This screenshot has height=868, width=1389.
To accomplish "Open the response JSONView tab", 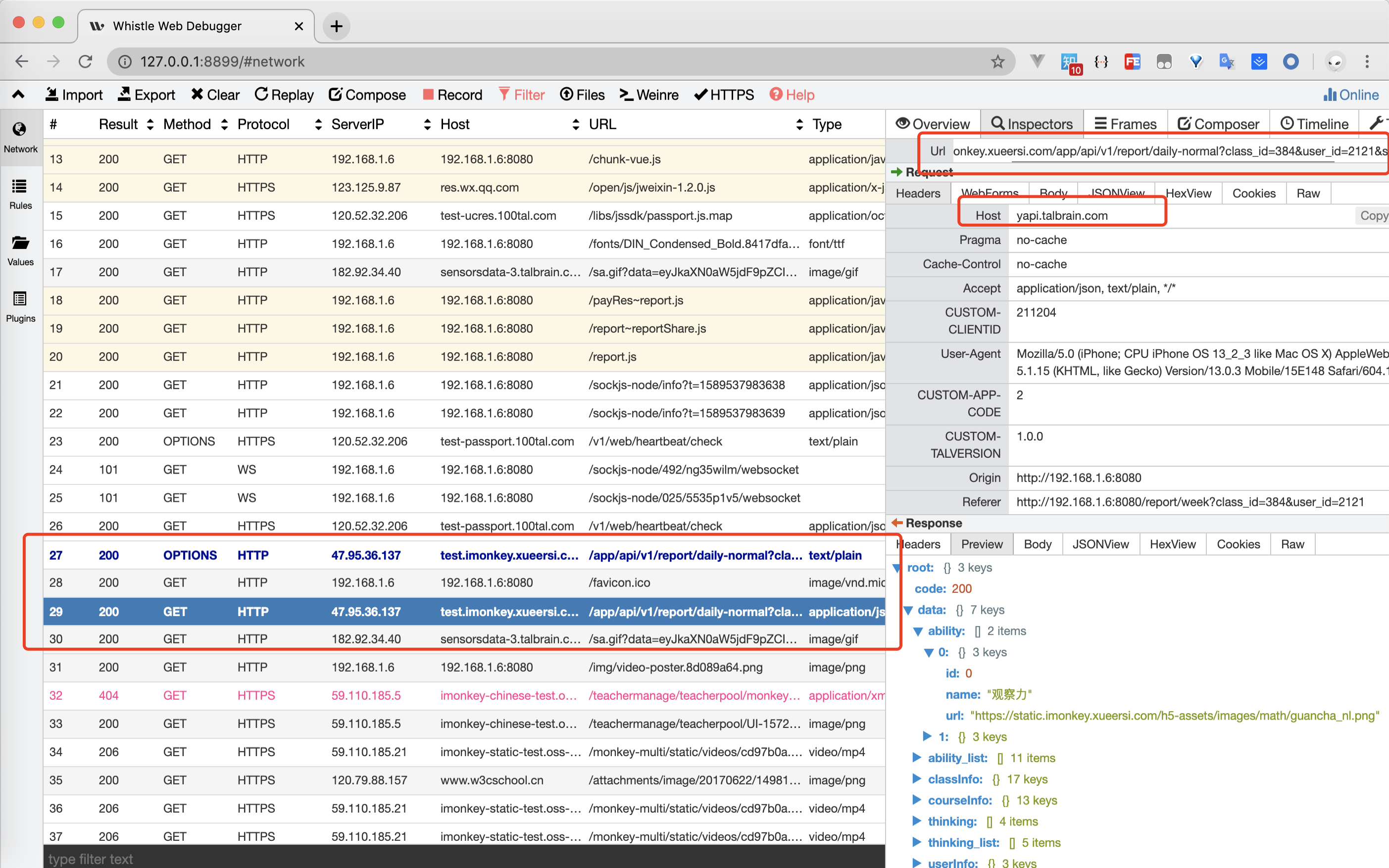I will point(1100,544).
